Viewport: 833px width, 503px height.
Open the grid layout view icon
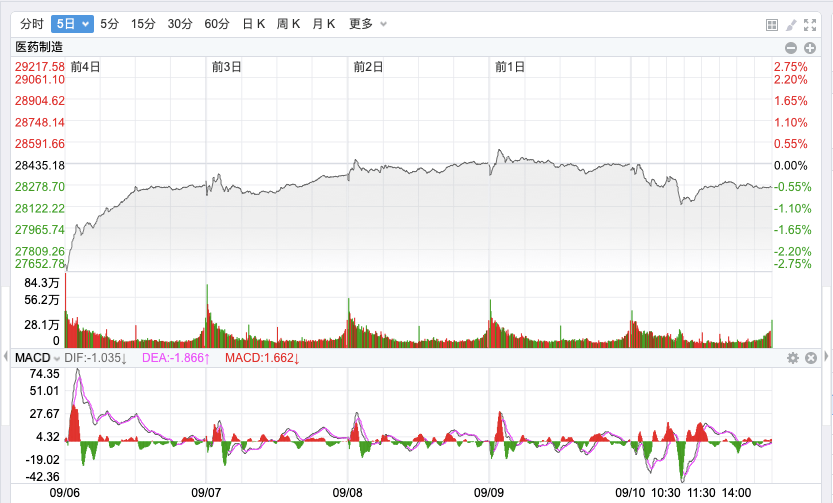point(772,24)
